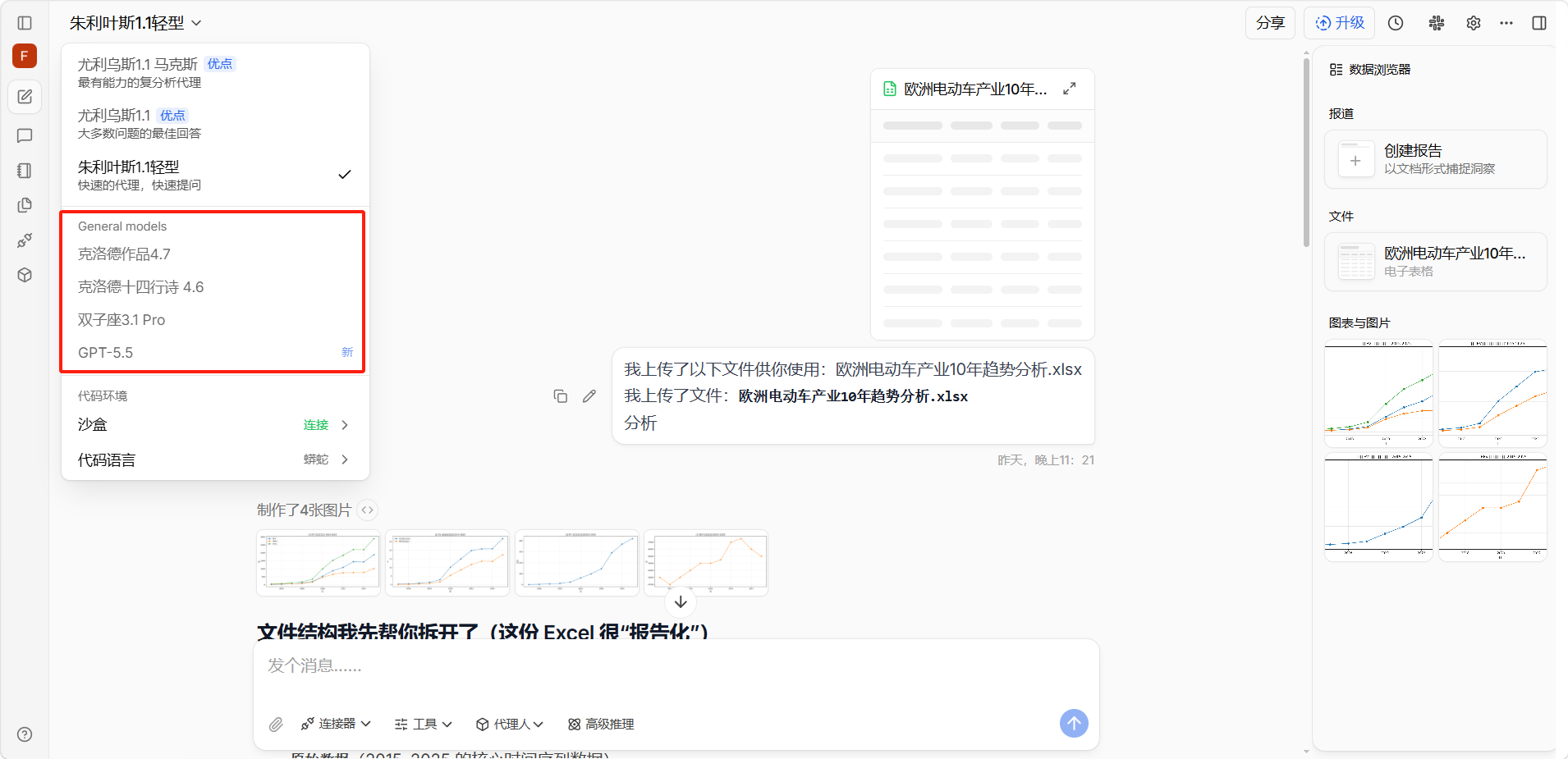Choose 克洛德十四行诗 4.6 model
1568x759 pixels.
point(213,287)
